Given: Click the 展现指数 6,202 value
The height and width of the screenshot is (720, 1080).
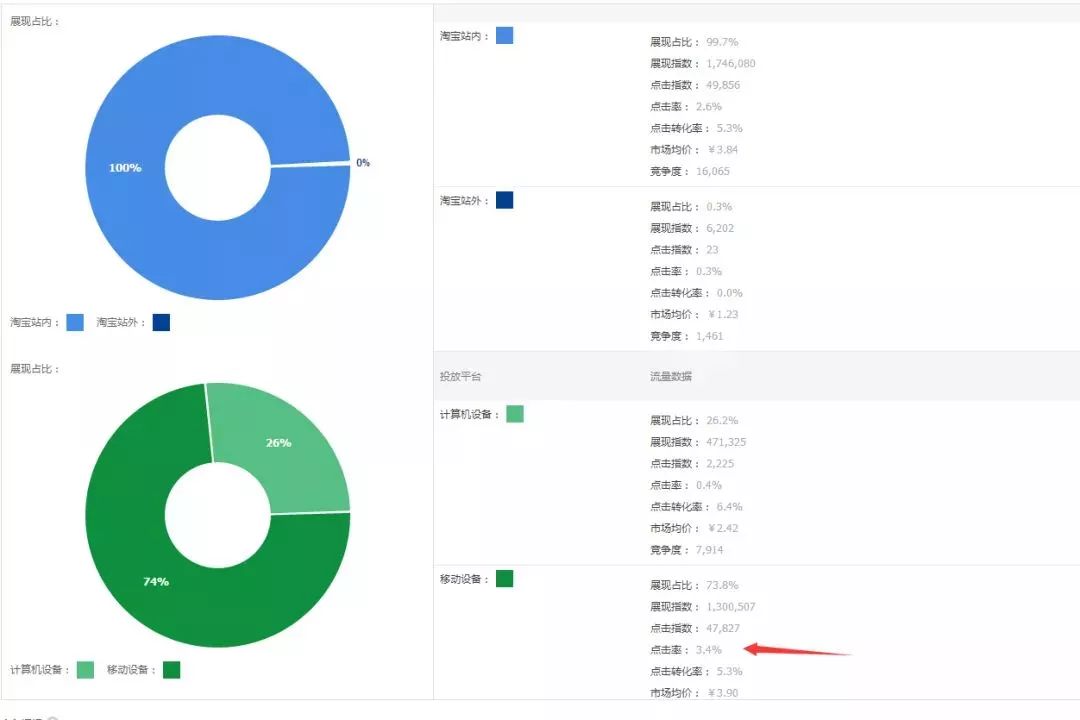Looking at the screenshot, I should 720,228.
